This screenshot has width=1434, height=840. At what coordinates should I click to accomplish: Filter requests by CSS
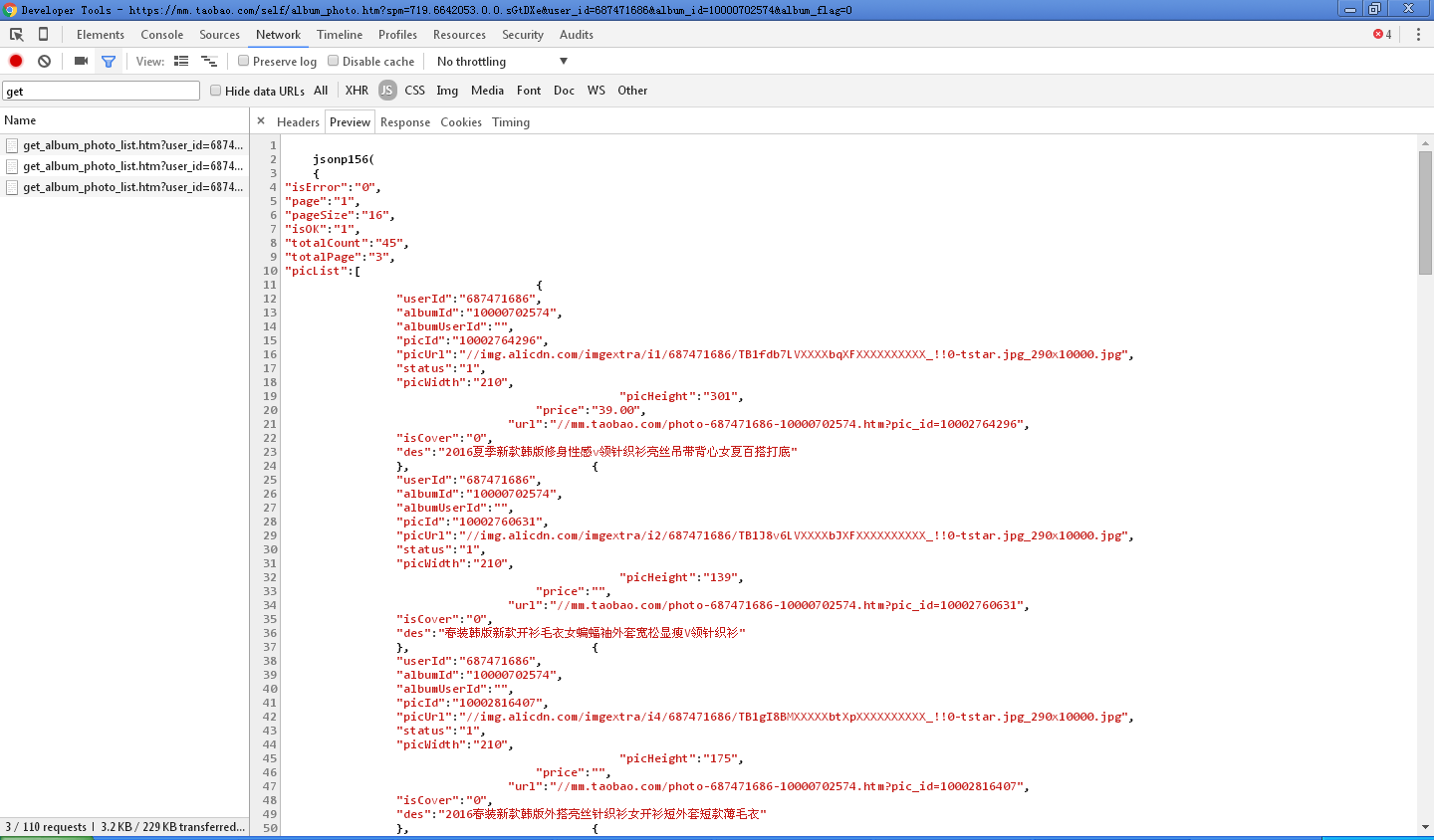tap(414, 90)
